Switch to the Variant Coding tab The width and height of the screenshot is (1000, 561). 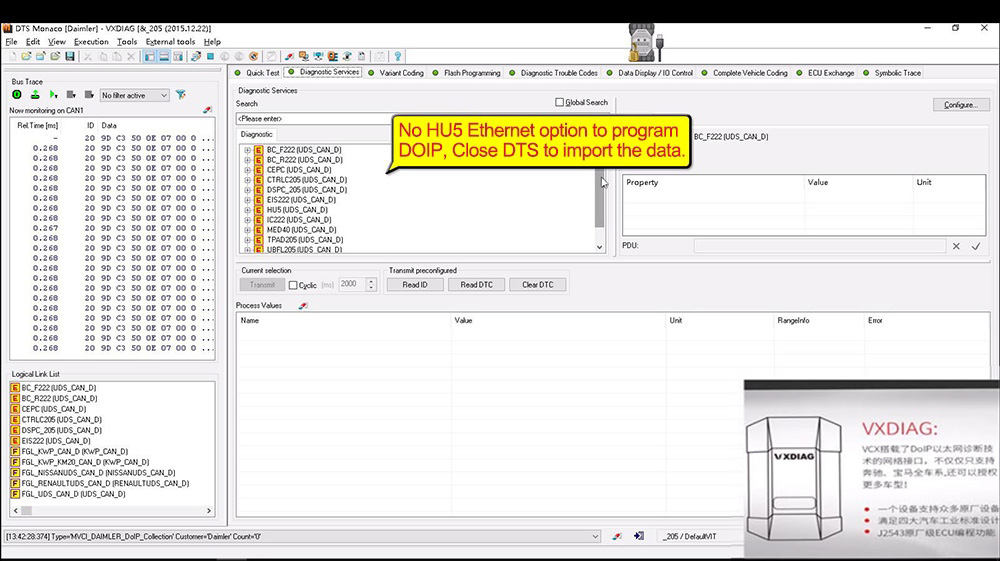point(396,73)
